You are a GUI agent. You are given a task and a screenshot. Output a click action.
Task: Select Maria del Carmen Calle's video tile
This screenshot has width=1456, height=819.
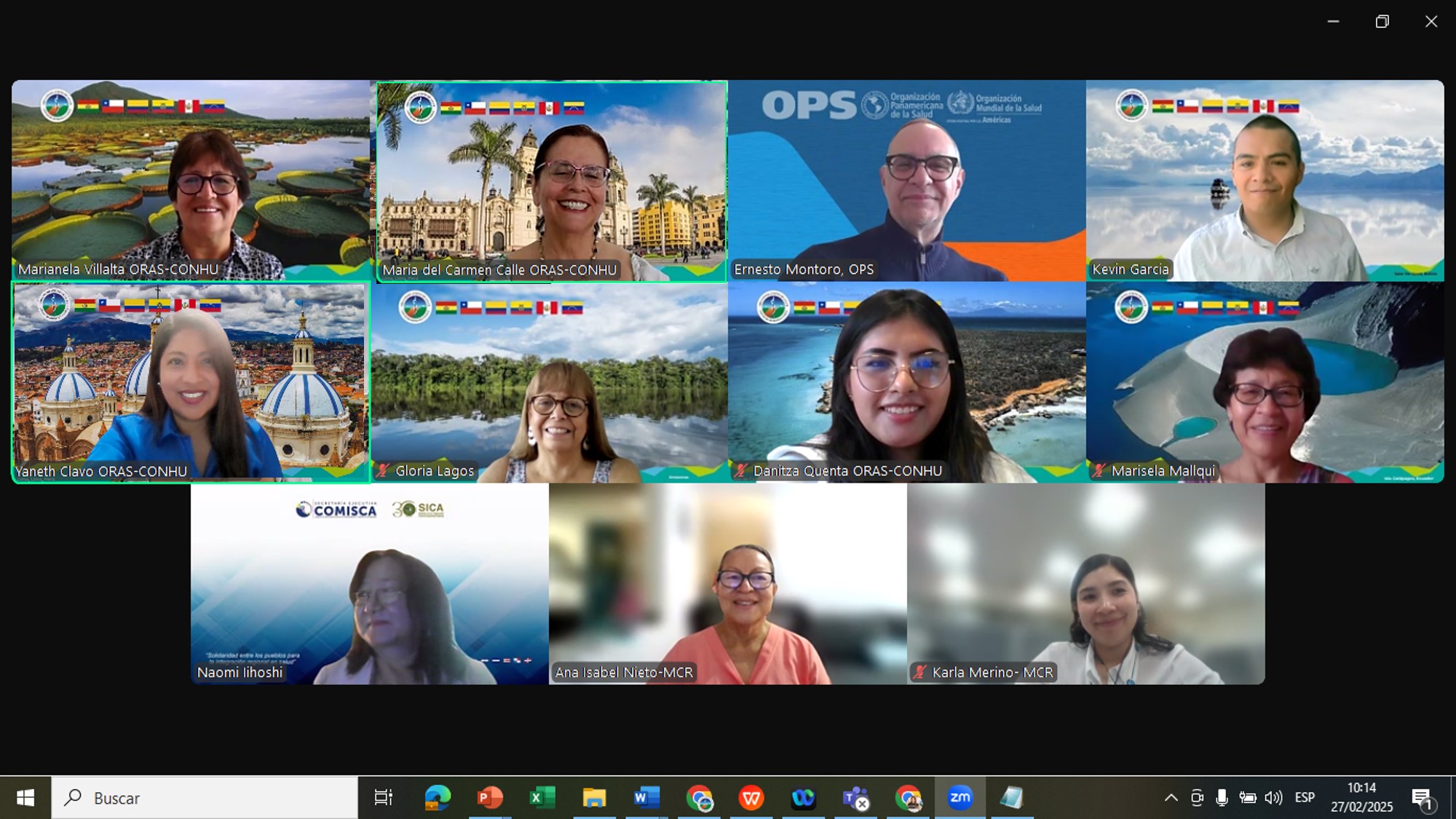[x=551, y=181]
